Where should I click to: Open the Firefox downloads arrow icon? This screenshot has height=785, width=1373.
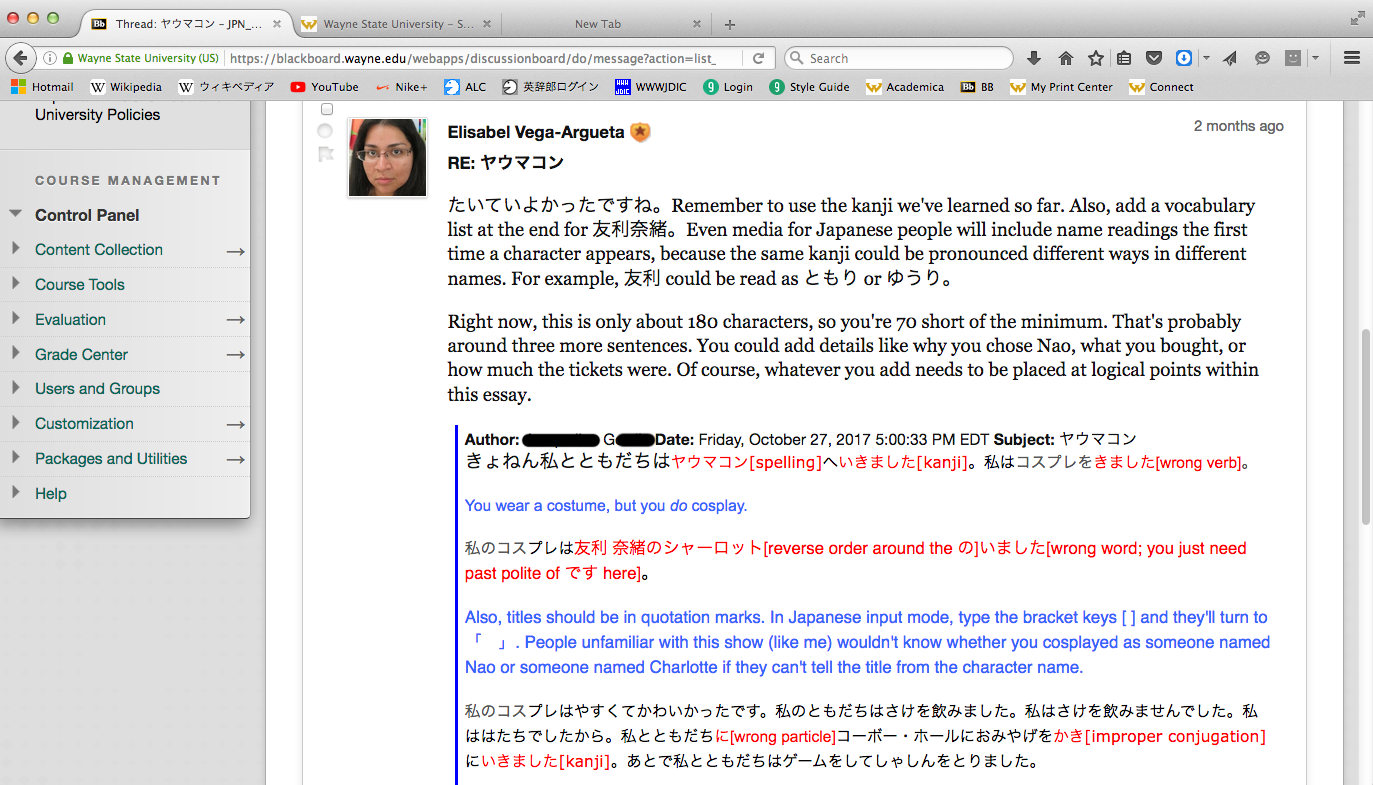[x=1035, y=58]
